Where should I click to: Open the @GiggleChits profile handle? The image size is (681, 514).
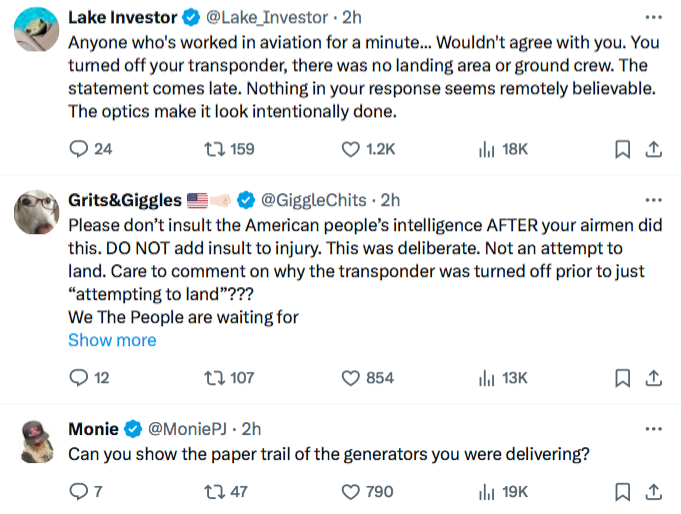(314, 200)
